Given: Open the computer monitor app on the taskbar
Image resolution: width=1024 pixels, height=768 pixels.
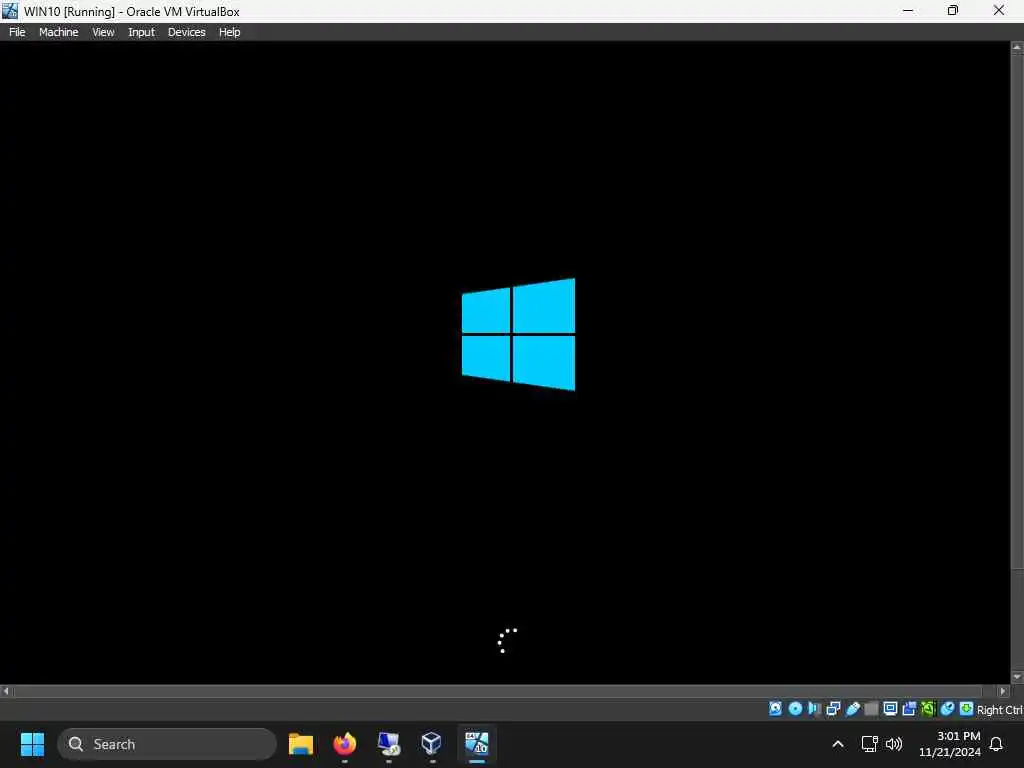Looking at the screenshot, I should [389, 744].
